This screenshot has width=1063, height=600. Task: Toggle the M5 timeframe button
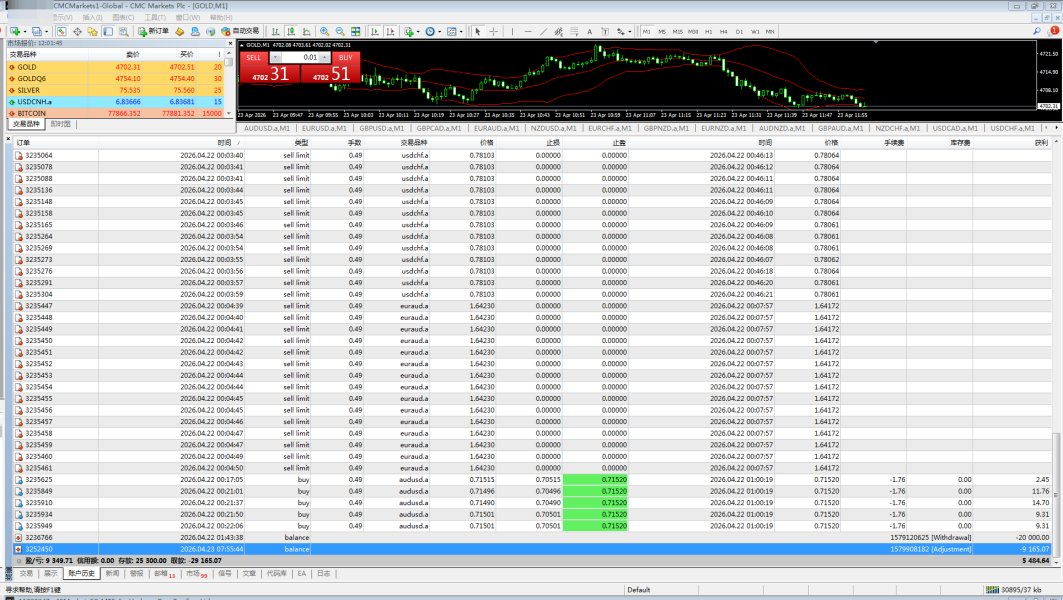click(x=662, y=31)
